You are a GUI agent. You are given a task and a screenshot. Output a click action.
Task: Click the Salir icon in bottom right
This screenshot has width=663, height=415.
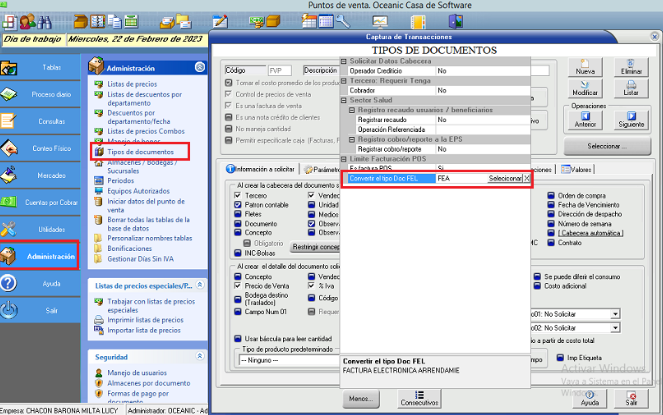[x=631, y=397]
